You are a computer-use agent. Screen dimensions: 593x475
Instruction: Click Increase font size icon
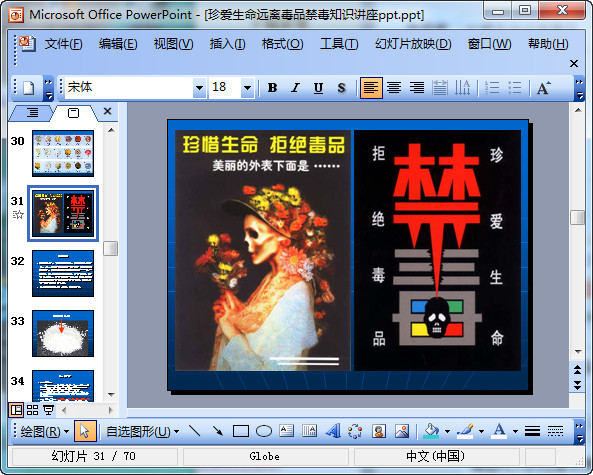544,88
